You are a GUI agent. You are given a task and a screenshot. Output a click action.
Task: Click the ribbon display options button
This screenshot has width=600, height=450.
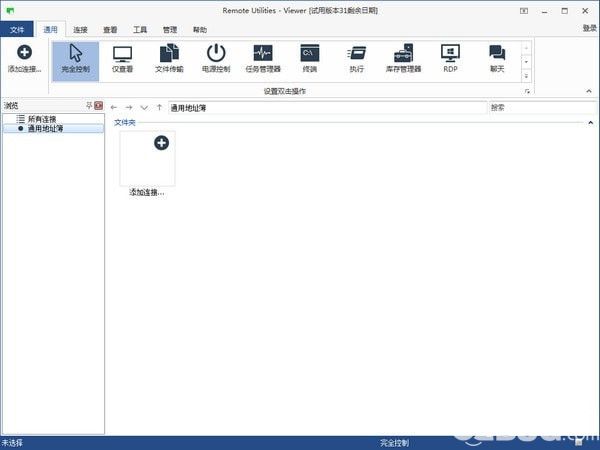pos(524,11)
